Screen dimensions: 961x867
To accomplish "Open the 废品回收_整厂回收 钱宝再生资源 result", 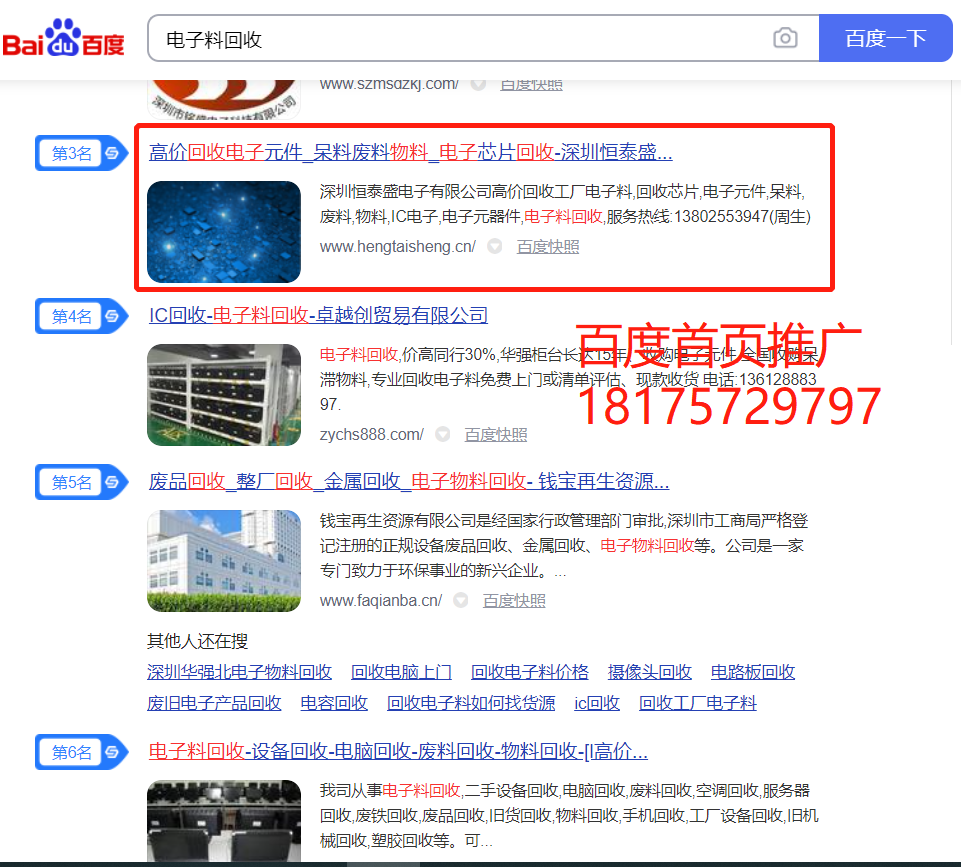I will (x=409, y=481).
